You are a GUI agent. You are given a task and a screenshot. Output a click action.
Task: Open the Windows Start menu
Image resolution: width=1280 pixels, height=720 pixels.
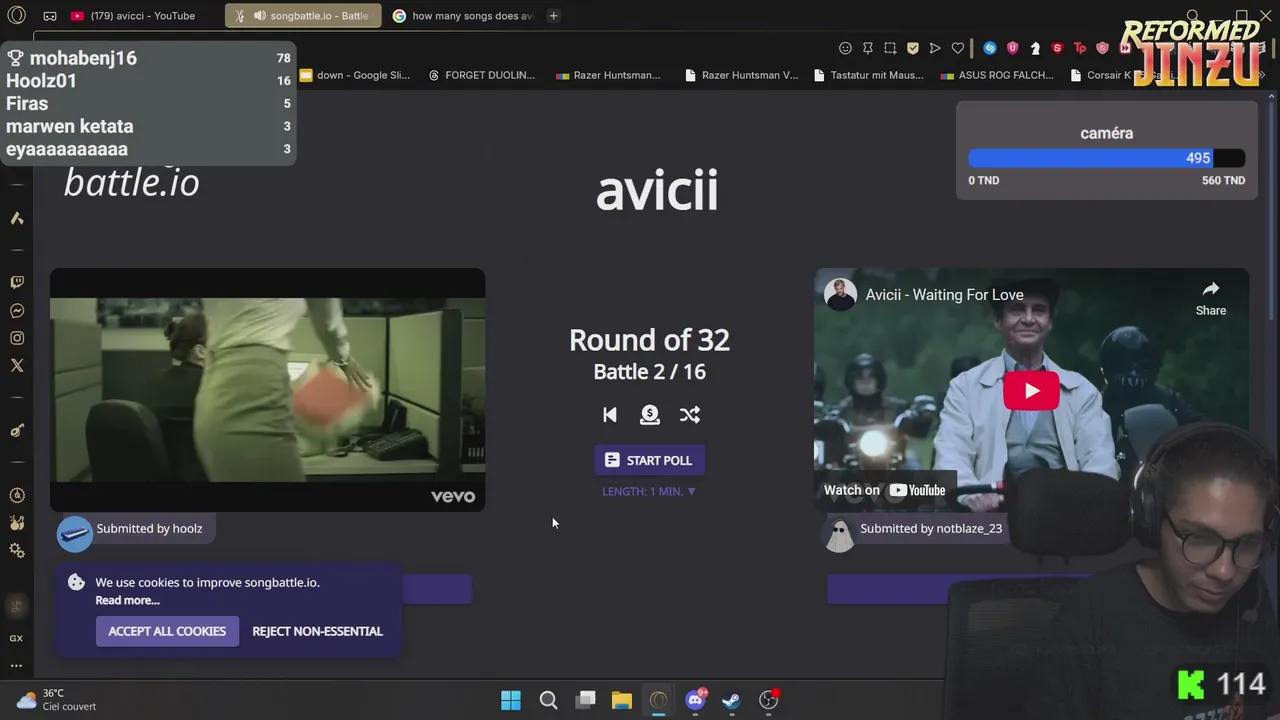point(511,700)
